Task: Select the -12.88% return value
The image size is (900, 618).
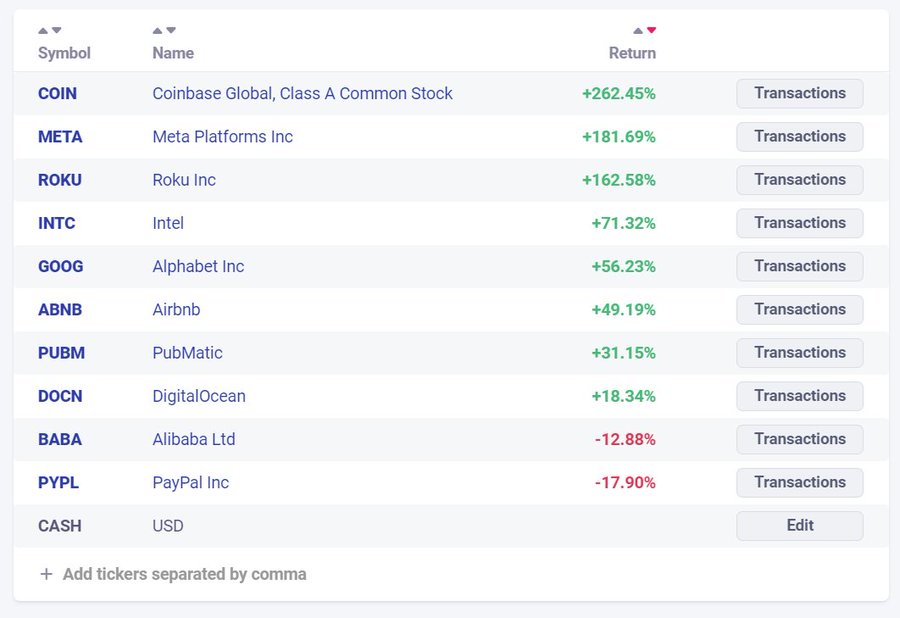Action: 625,439
